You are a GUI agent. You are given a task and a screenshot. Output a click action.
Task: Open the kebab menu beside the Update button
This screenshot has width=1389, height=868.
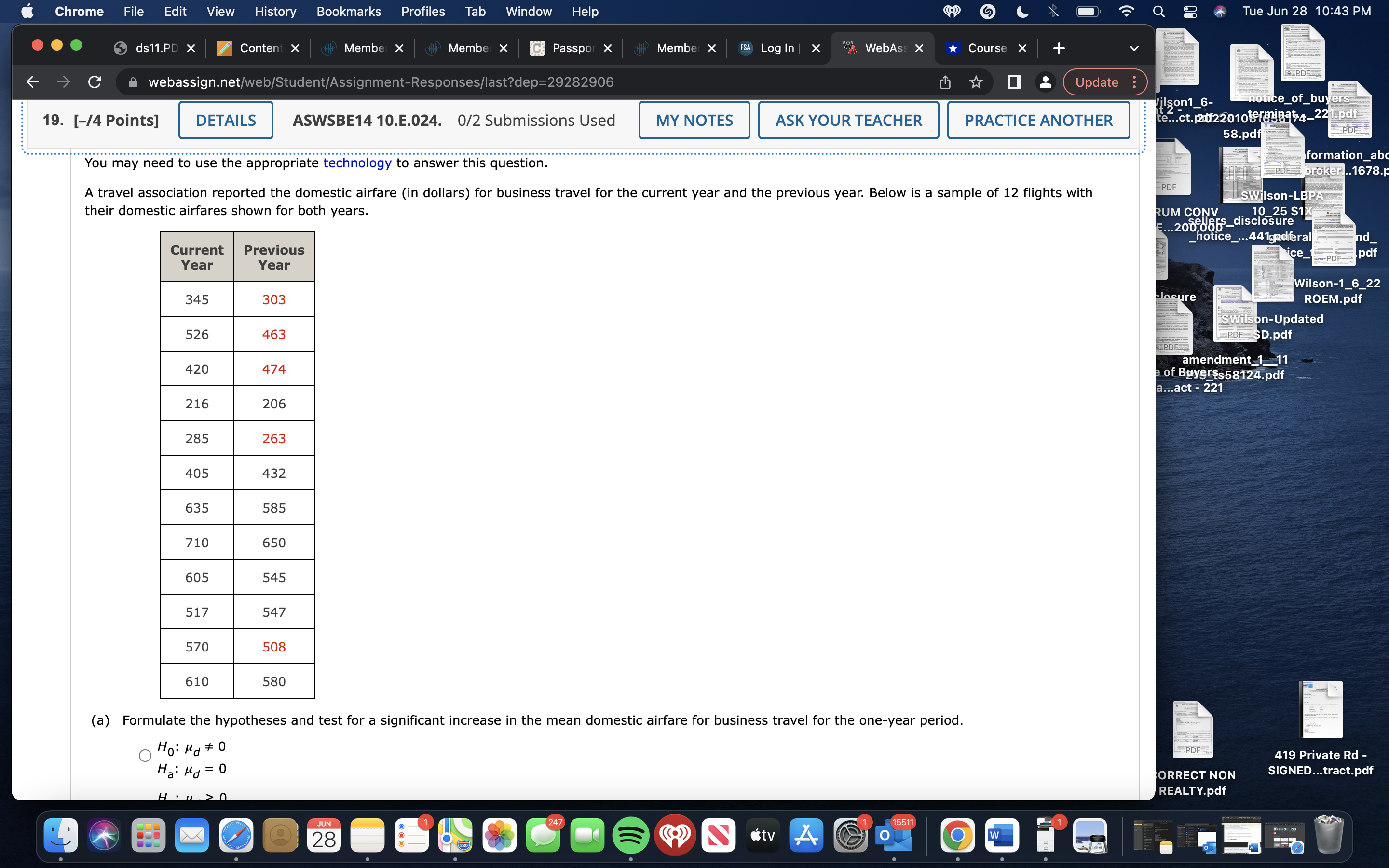coord(1134,82)
